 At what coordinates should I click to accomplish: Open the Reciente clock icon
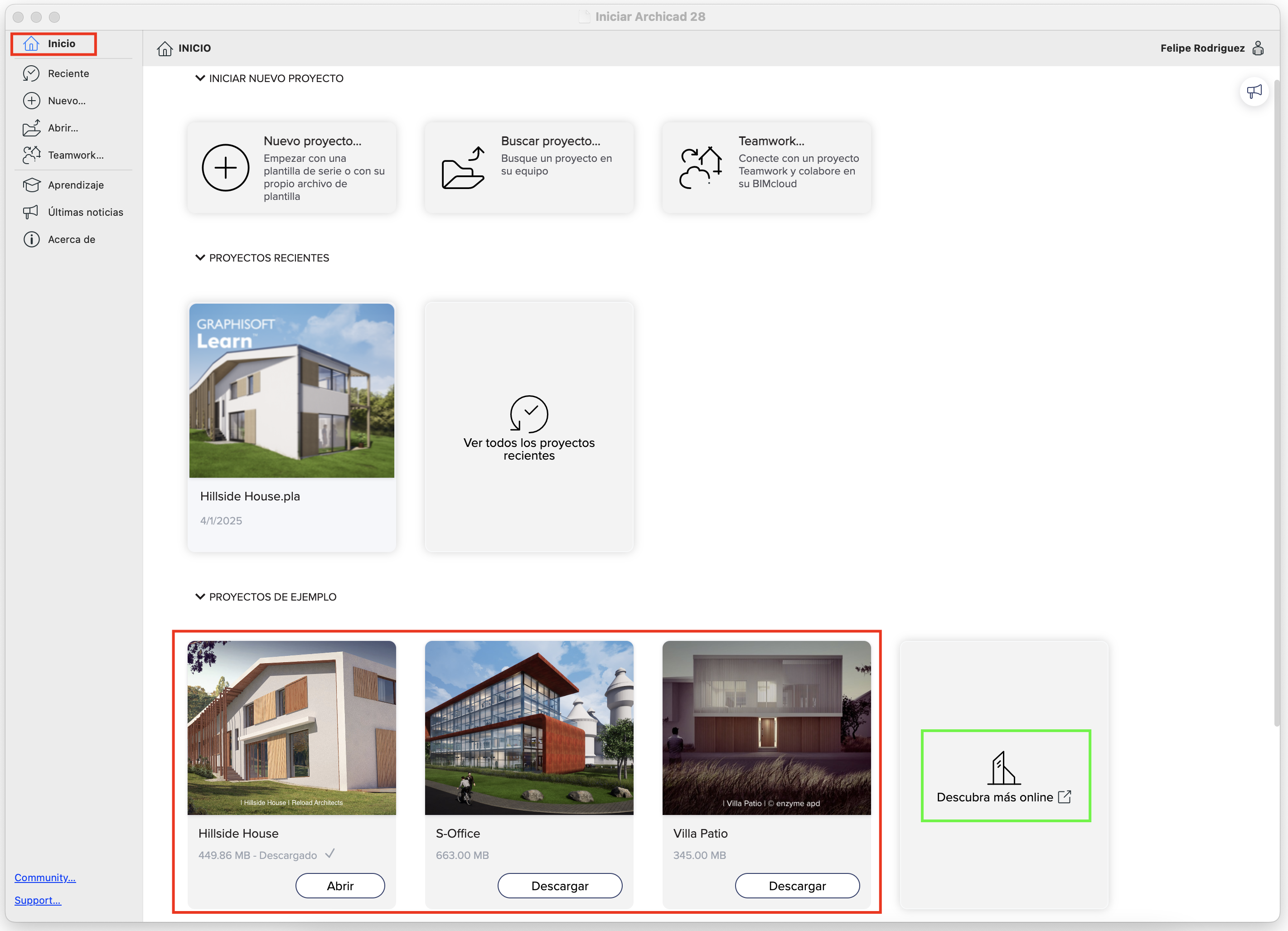click(x=31, y=73)
